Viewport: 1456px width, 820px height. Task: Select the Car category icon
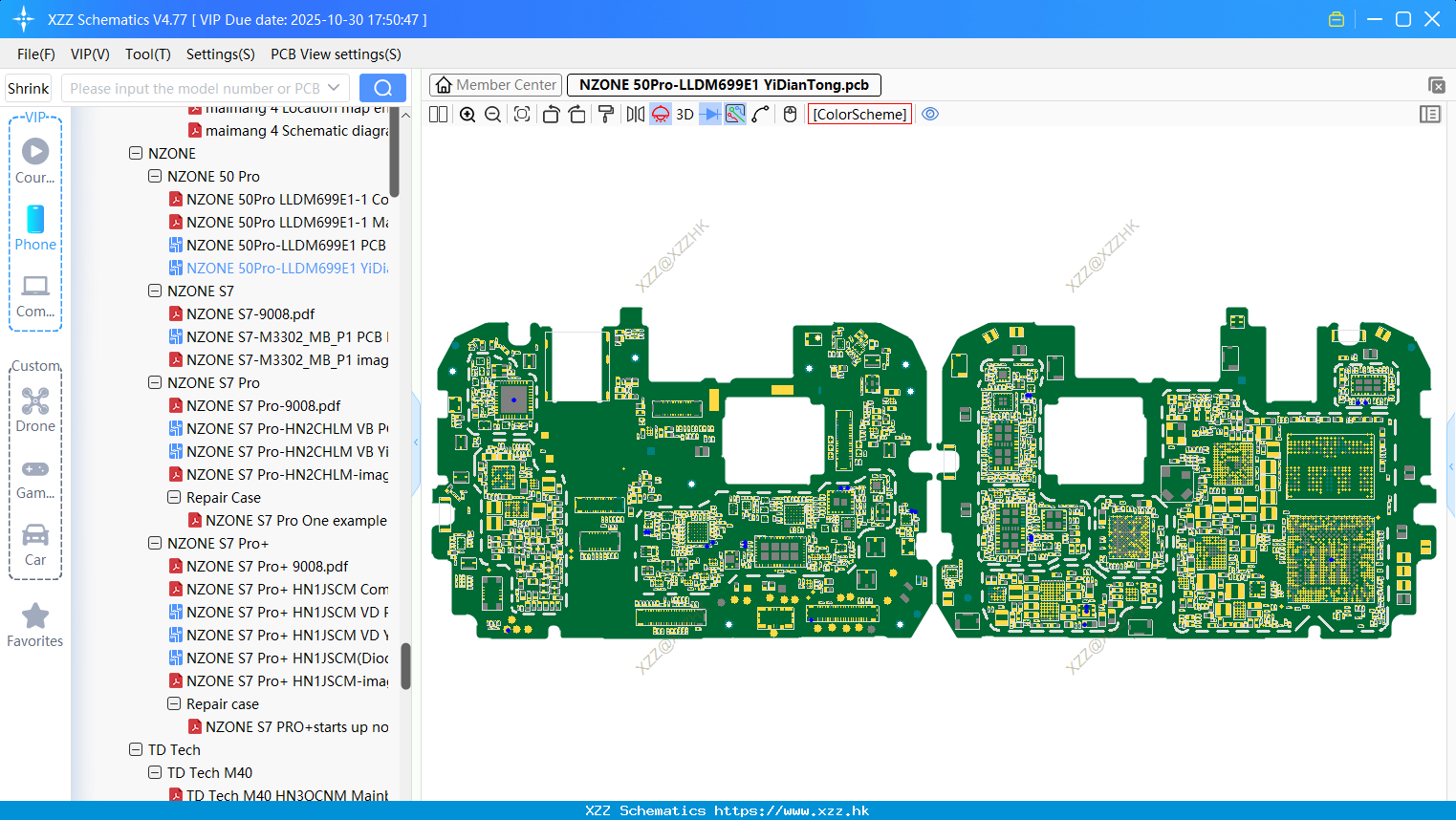coord(35,544)
